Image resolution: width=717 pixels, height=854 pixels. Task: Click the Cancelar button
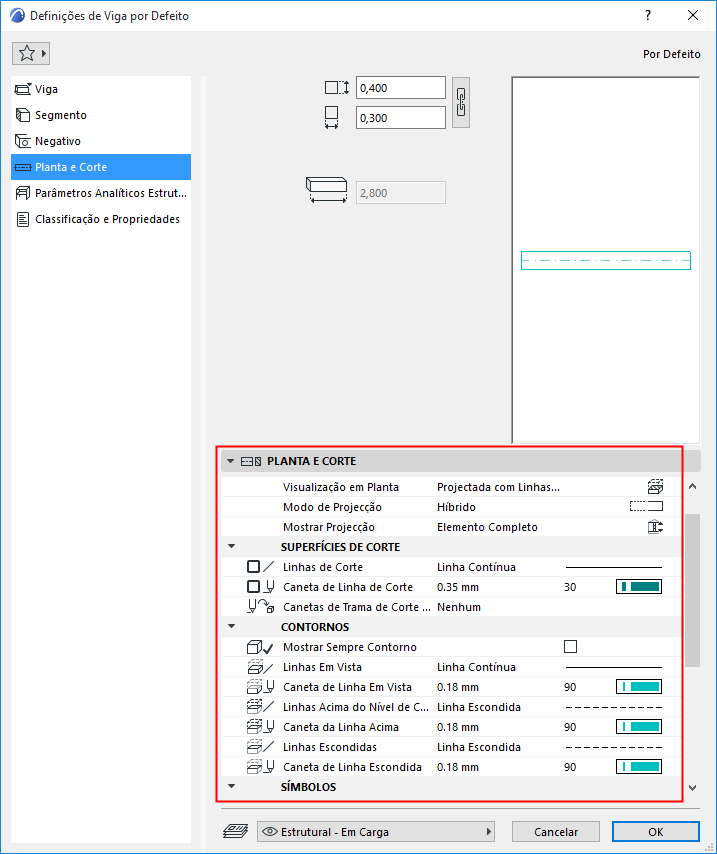[x=556, y=832]
